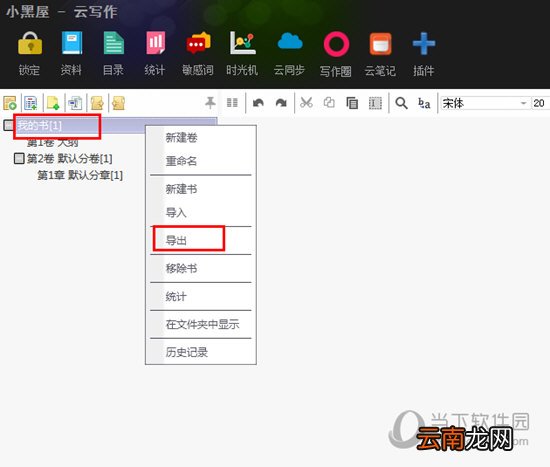This screenshot has height=467, width=550.
Task: Choose 在文件夹中显示 from context menu
Action: coord(201,324)
